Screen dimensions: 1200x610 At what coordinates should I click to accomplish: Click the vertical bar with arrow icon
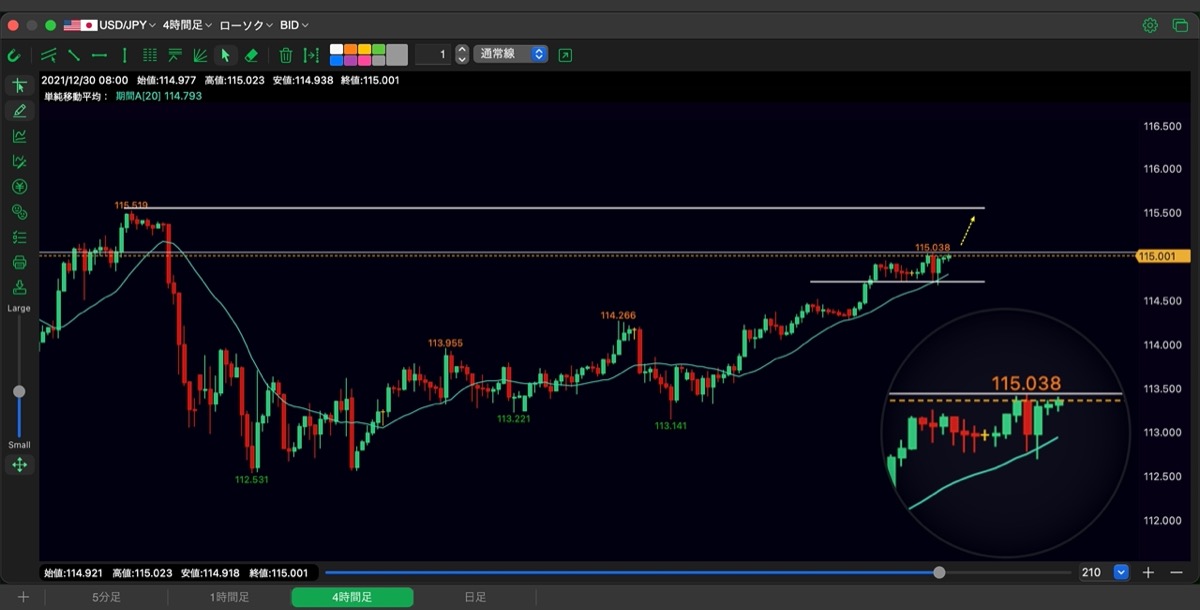tap(311, 55)
